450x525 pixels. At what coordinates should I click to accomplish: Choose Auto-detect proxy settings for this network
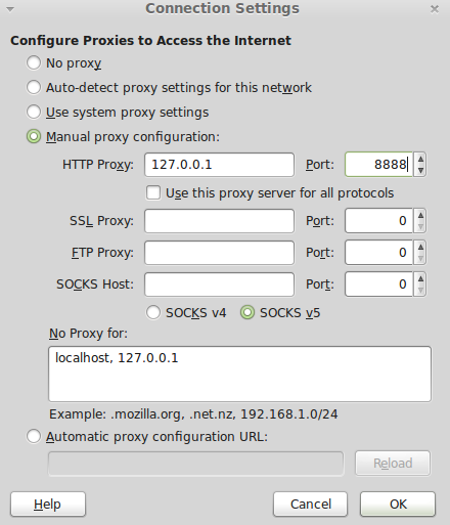(x=33, y=87)
